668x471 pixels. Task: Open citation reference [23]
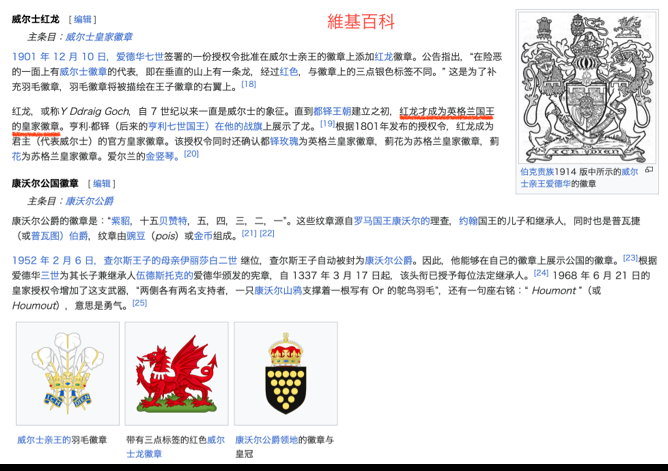[631, 258]
